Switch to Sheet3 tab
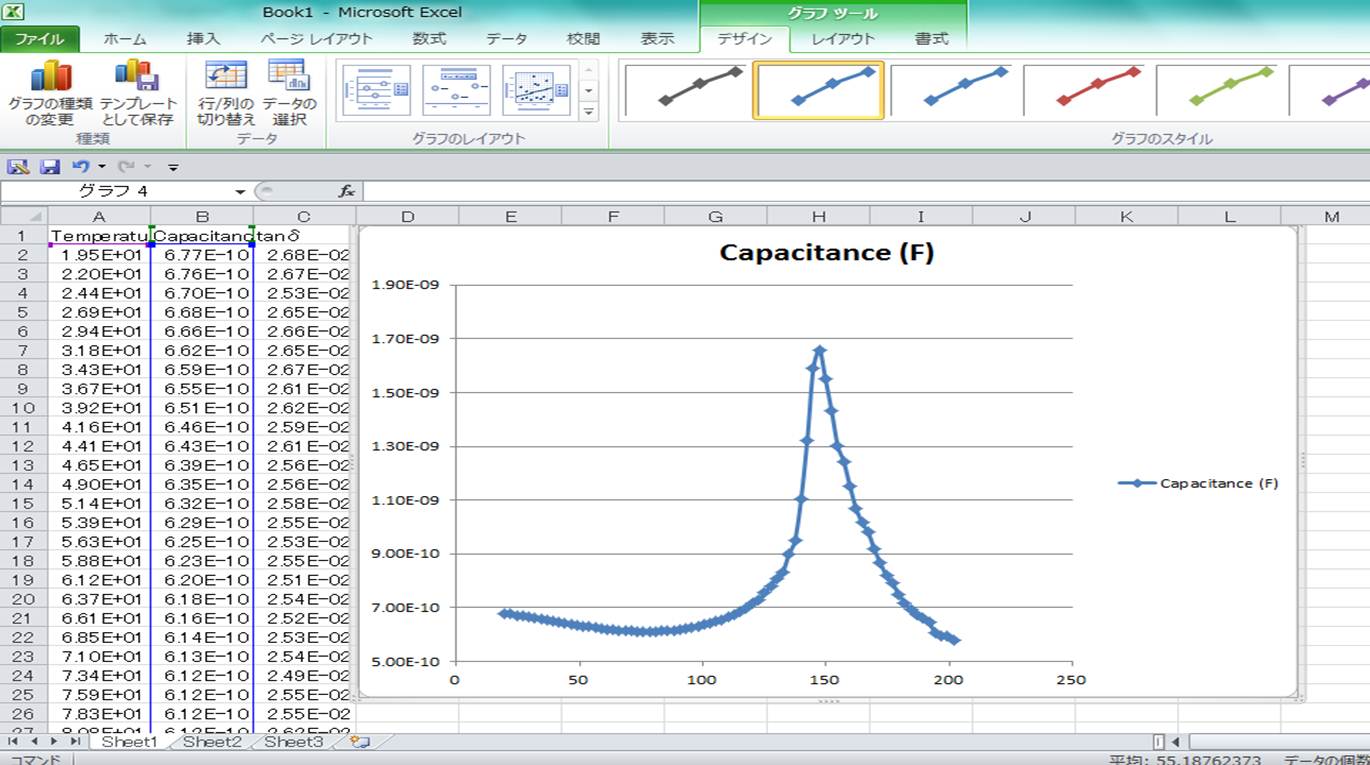The image size is (1370, 765). point(293,742)
